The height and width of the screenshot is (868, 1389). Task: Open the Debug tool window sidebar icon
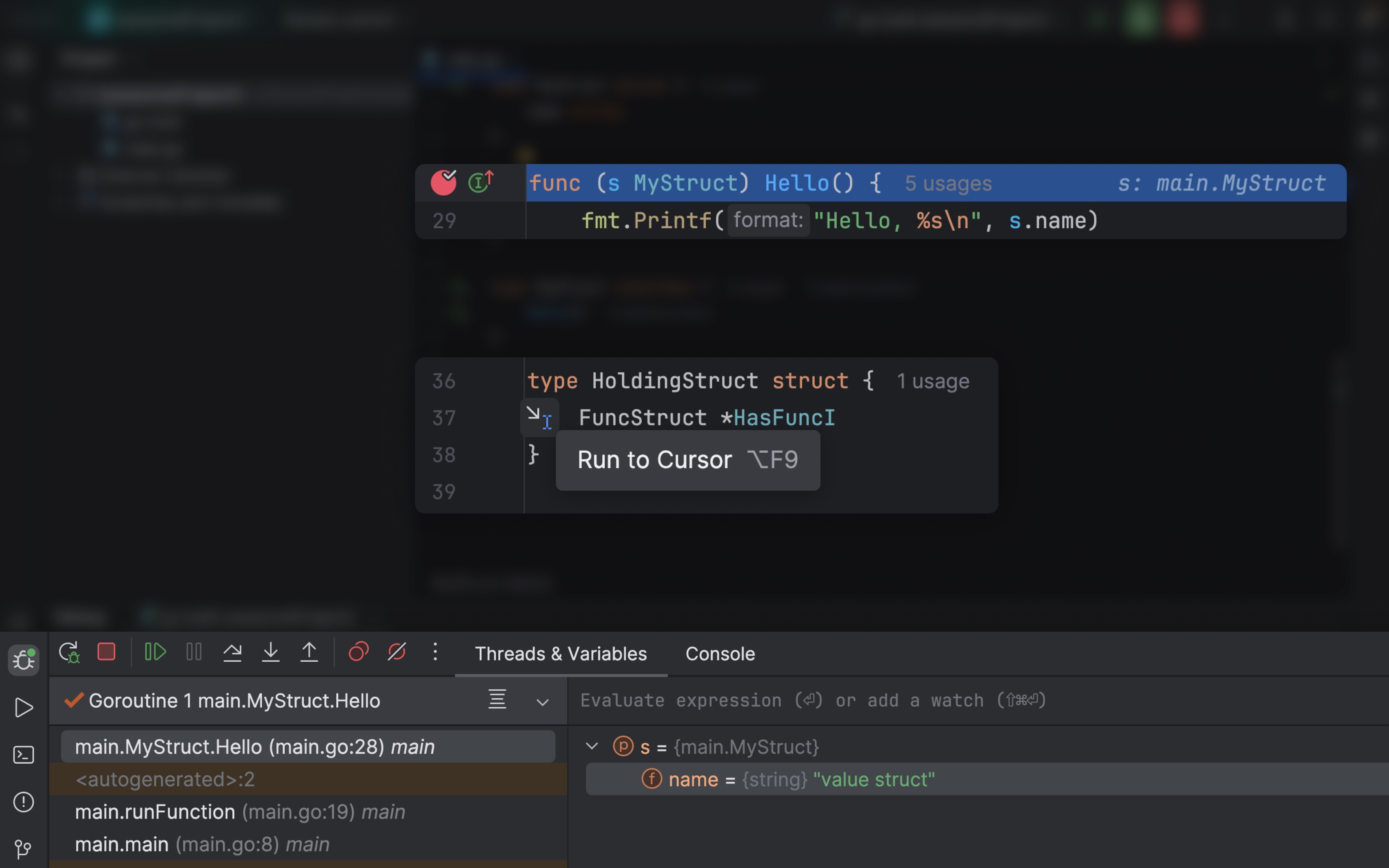click(x=24, y=660)
